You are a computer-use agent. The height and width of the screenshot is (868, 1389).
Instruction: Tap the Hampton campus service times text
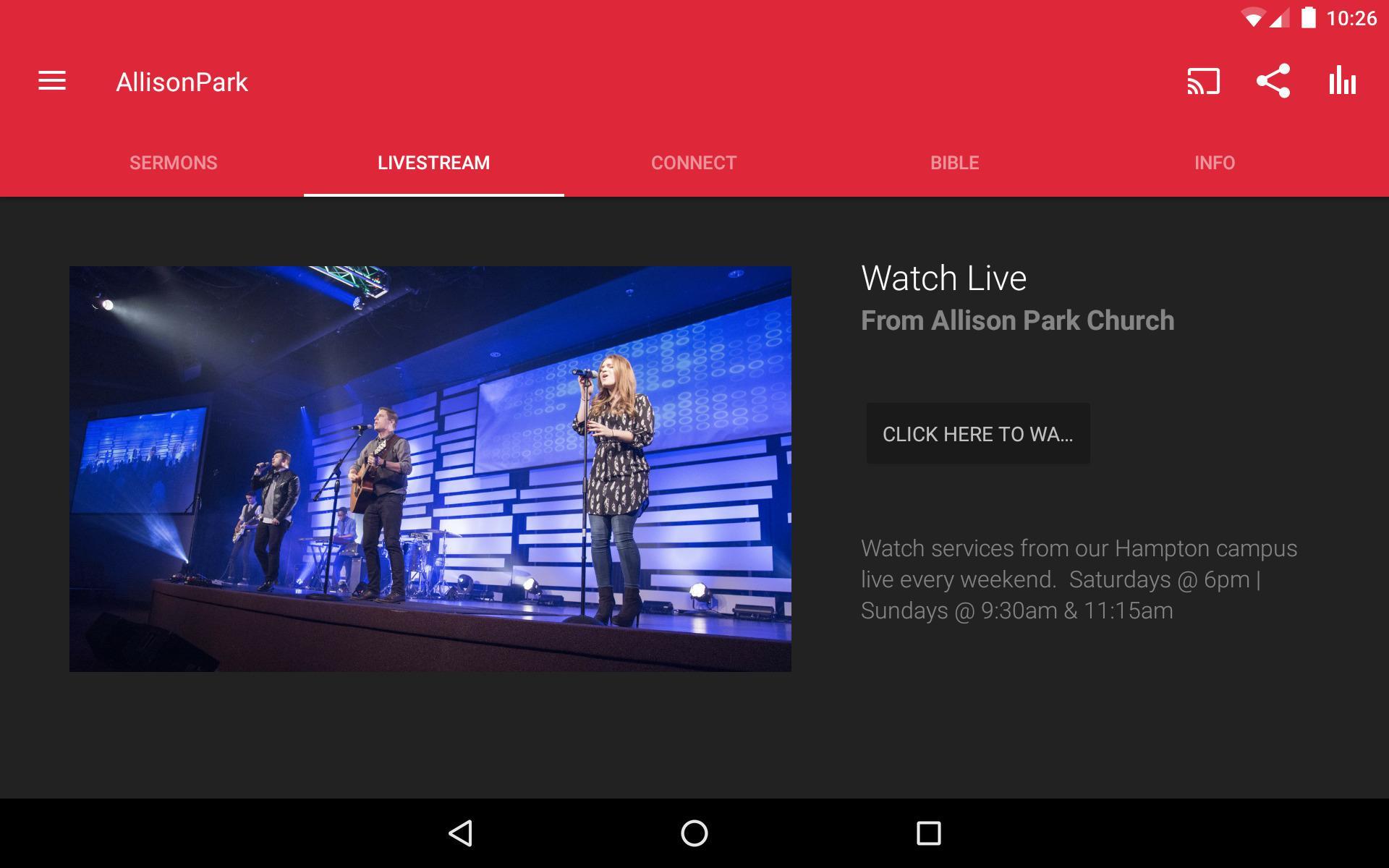point(1079,579)
